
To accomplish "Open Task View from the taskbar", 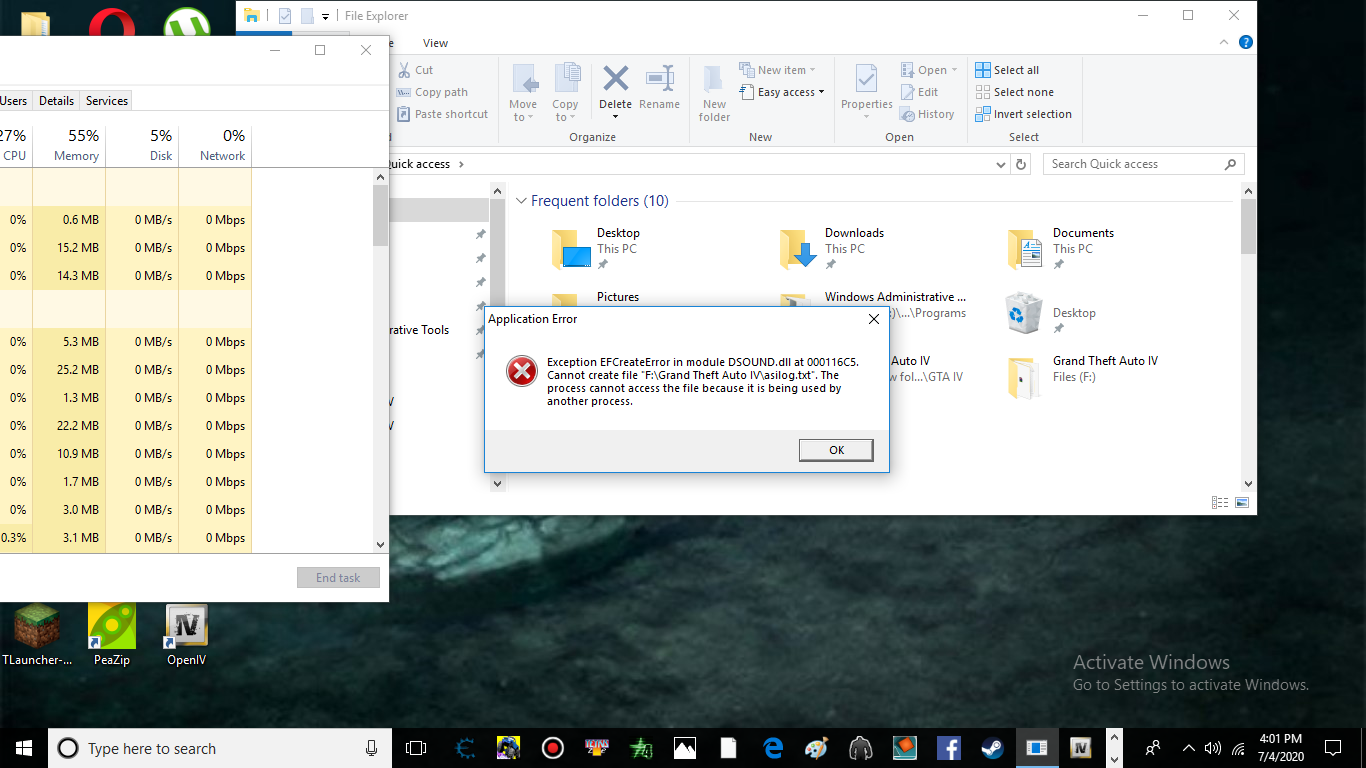I will [x=416, y=748].
